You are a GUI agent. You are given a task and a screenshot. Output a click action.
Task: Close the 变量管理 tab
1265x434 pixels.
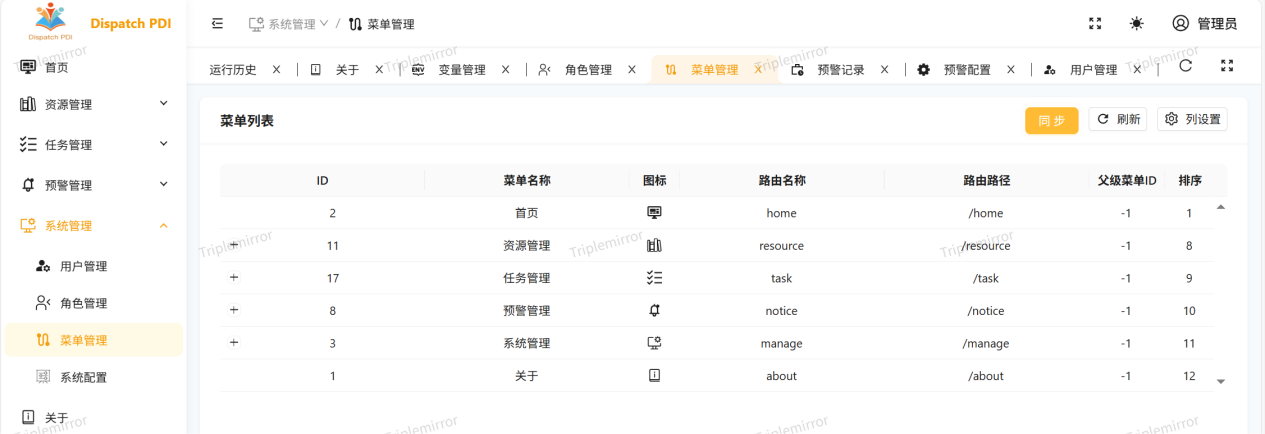505,70
